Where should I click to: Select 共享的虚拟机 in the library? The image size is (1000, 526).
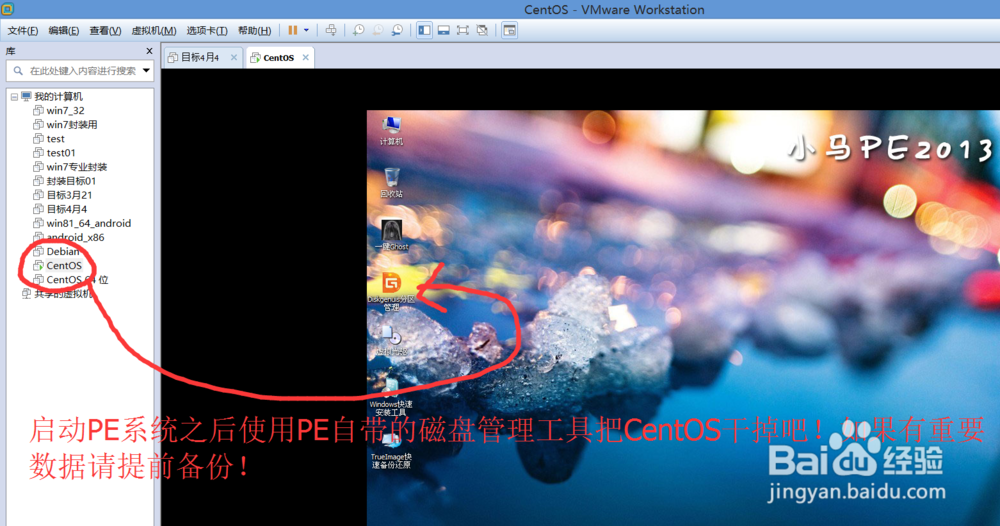click(x=62, y=293)
